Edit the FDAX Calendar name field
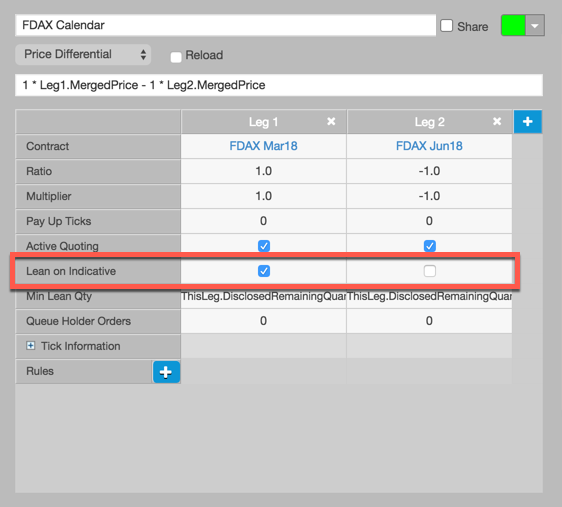 click(x=225, y=25)
